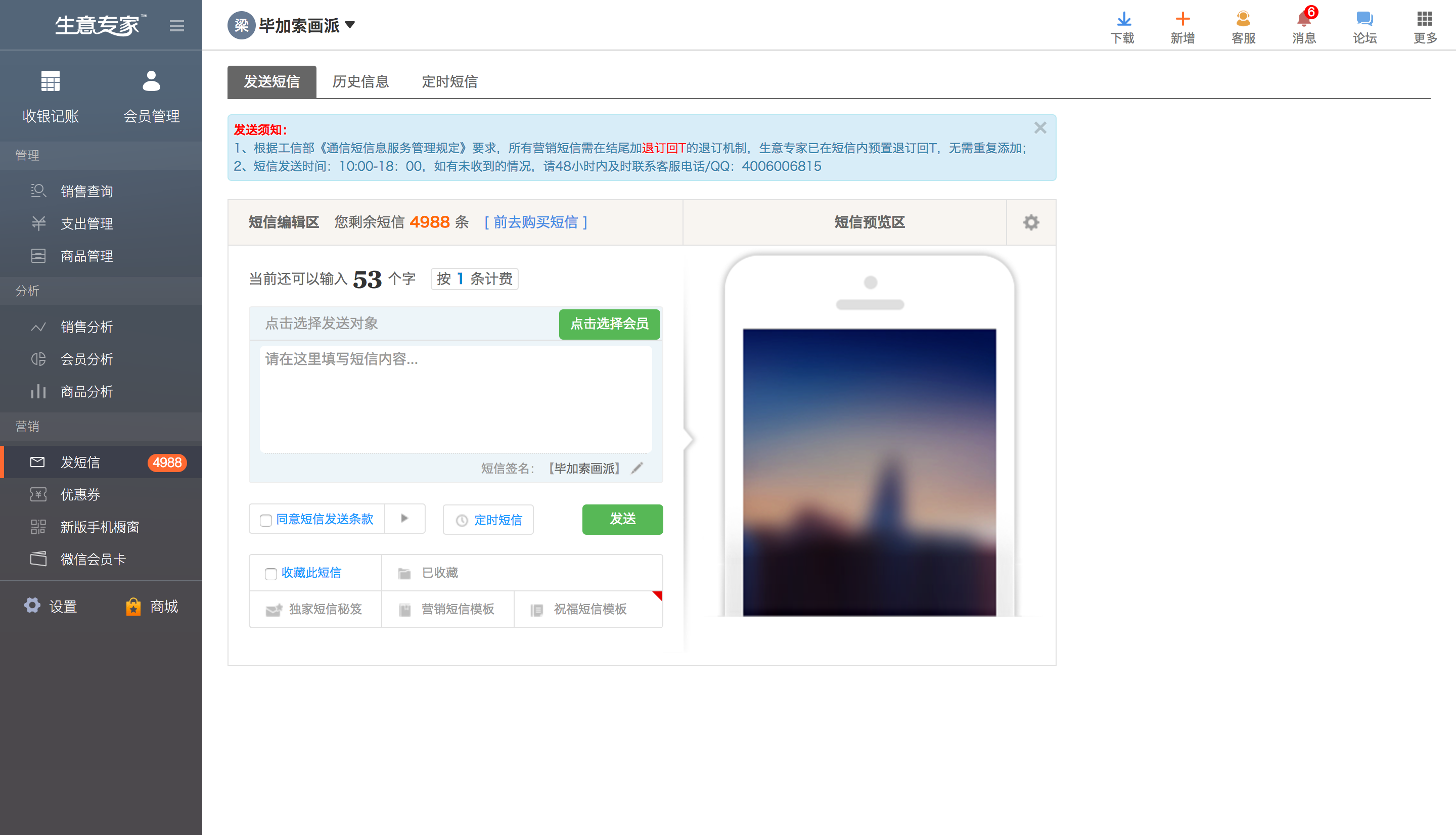Click the orange plus add-new icon
Image resolution: width=1456 pixels, height=835 pixels.
tap(1182, 20)
